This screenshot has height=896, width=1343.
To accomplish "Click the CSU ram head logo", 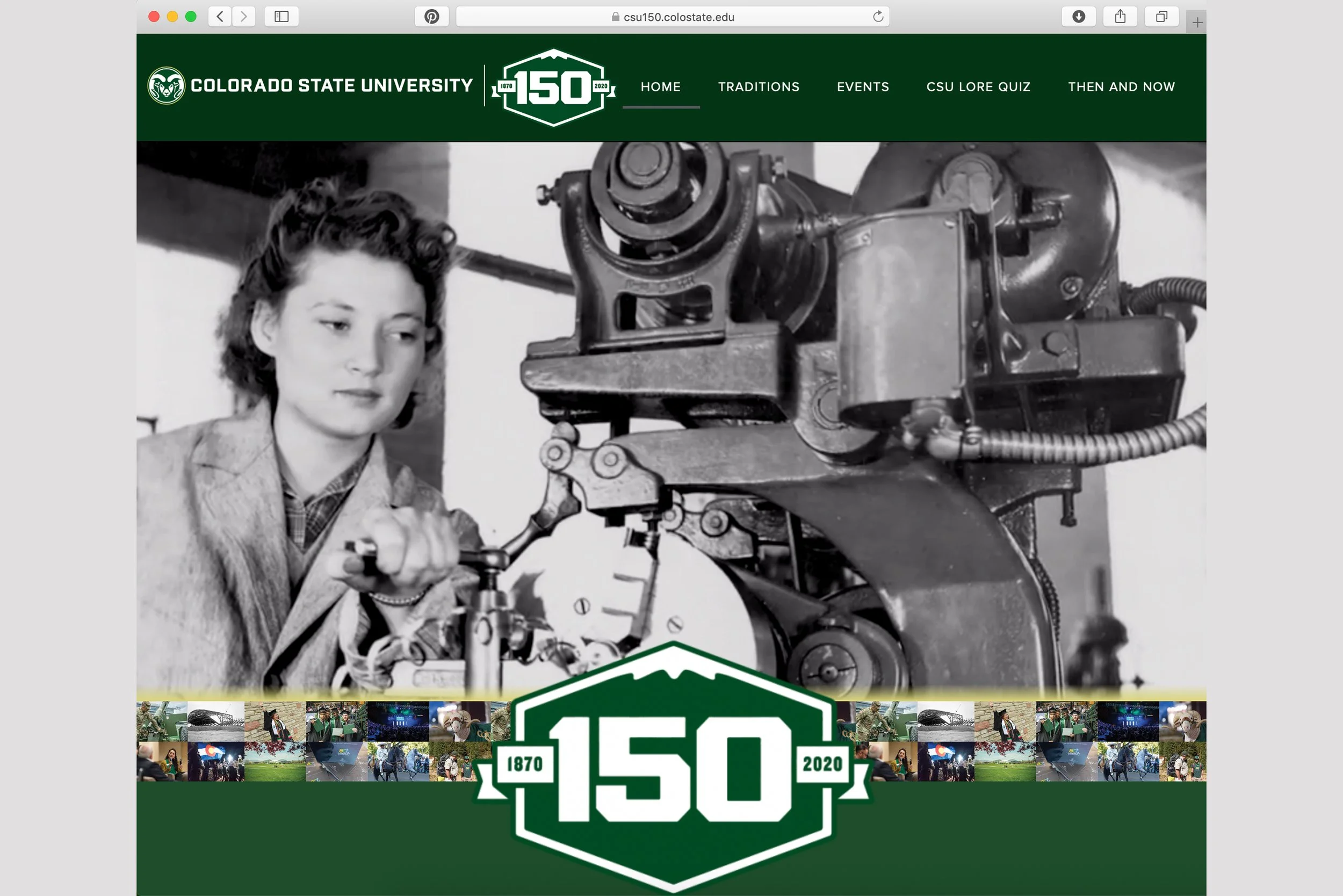I will click(167, 86).
